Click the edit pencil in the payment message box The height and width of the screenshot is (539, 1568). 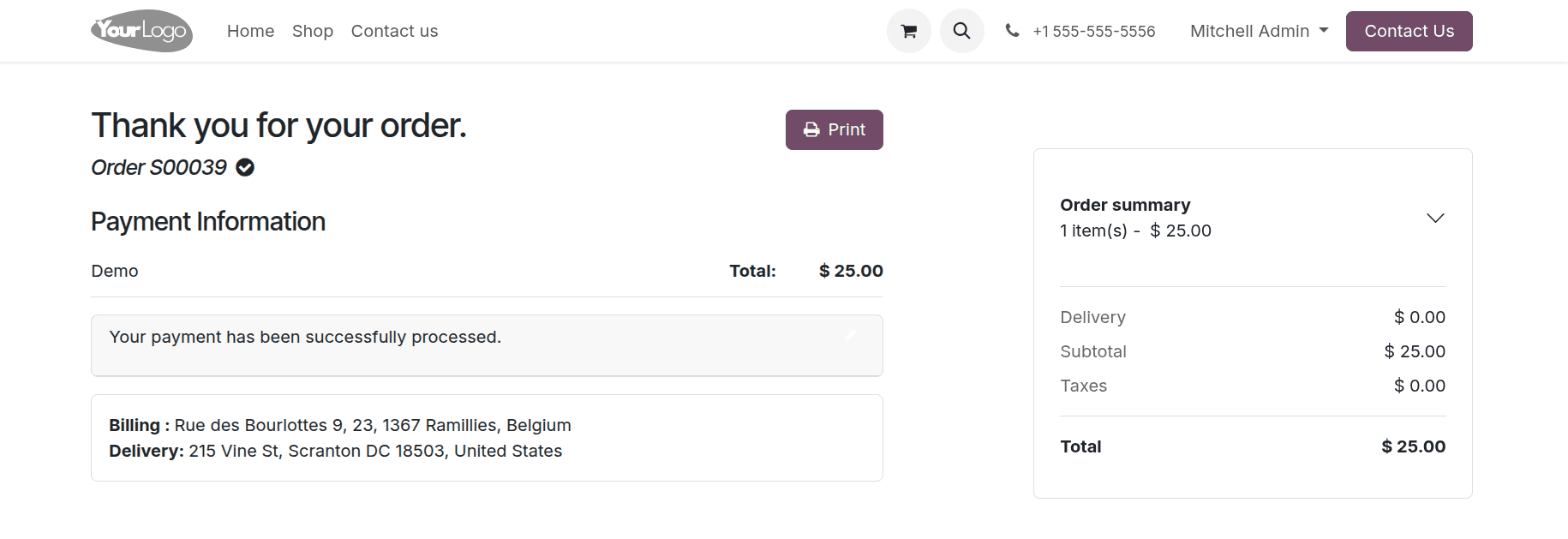pyautogui.click(x=850, y=336)
